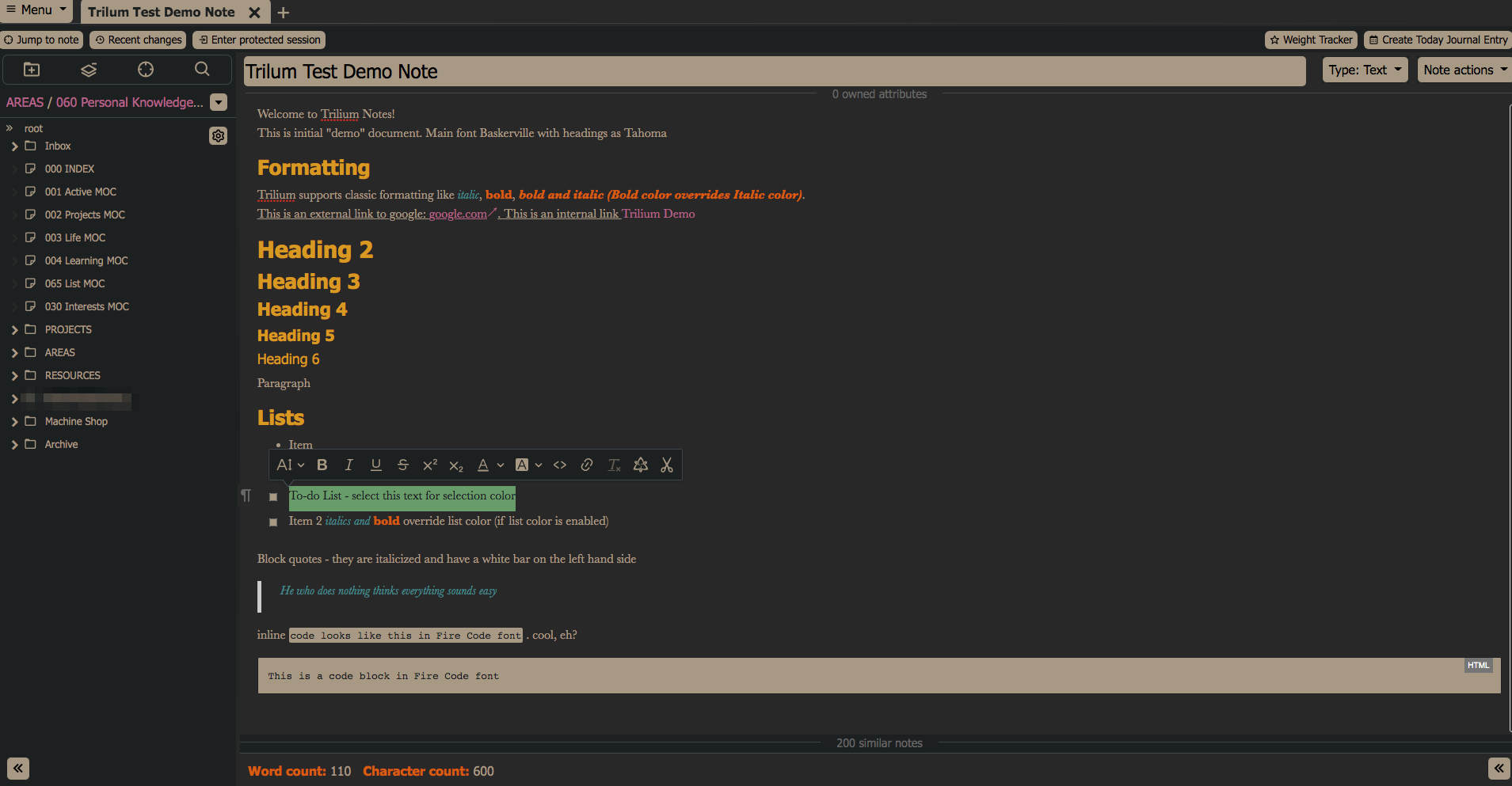Open the Menu in top-left corner
This screenshot has width=1512, height=786.
(36, 10)
